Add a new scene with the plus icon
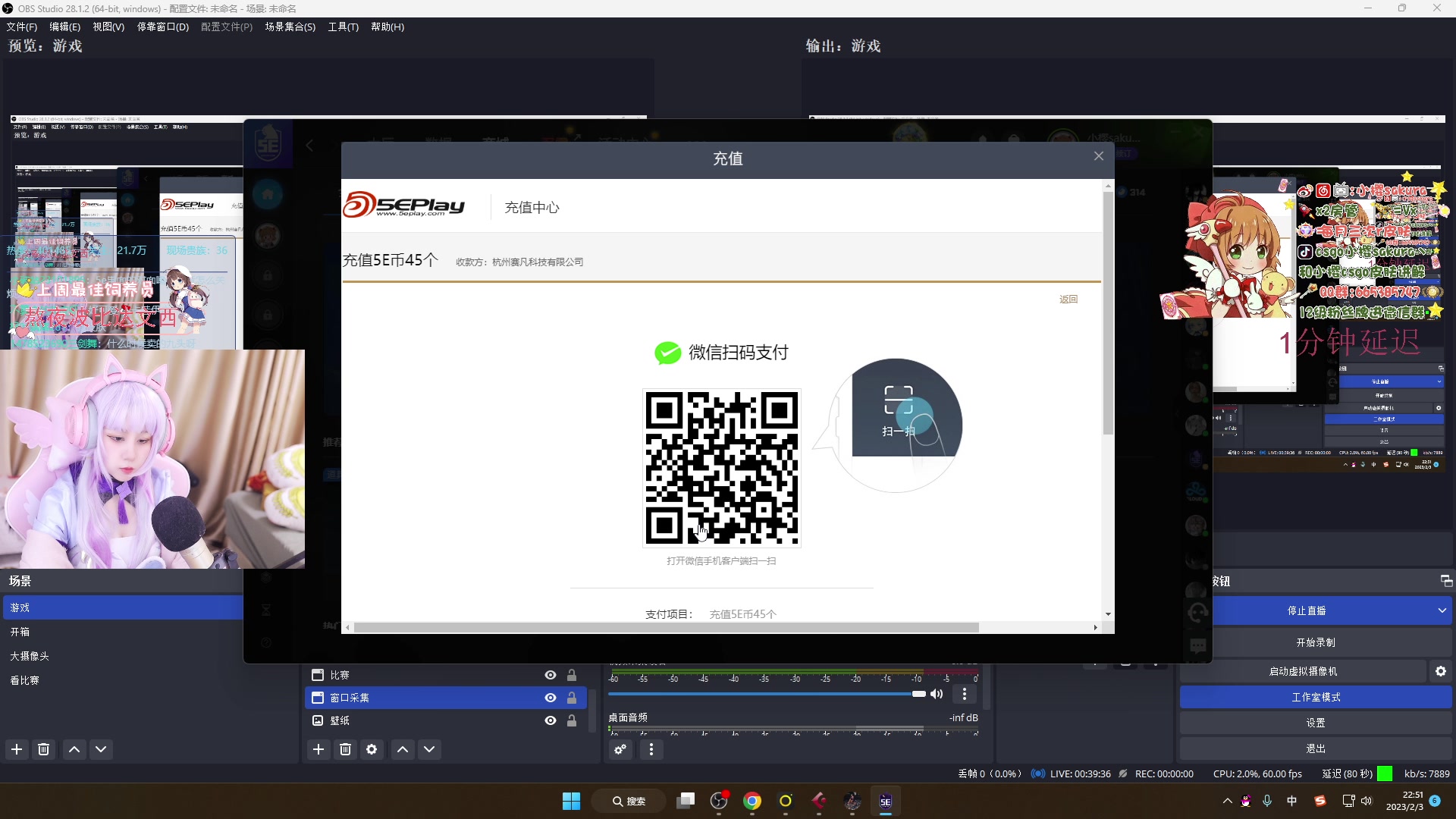The height and width of the screenshot is (819, 1456). [x=17, y=749]
